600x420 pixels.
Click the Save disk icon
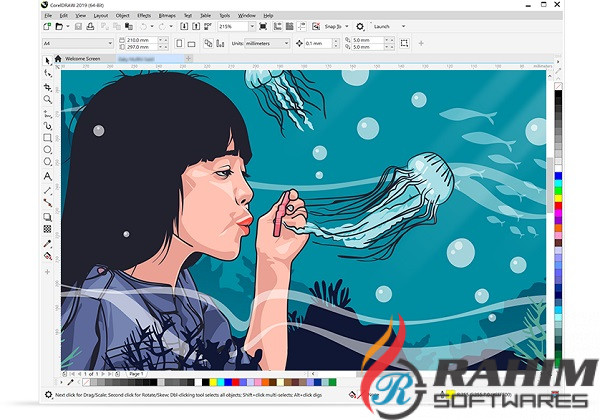78,26
